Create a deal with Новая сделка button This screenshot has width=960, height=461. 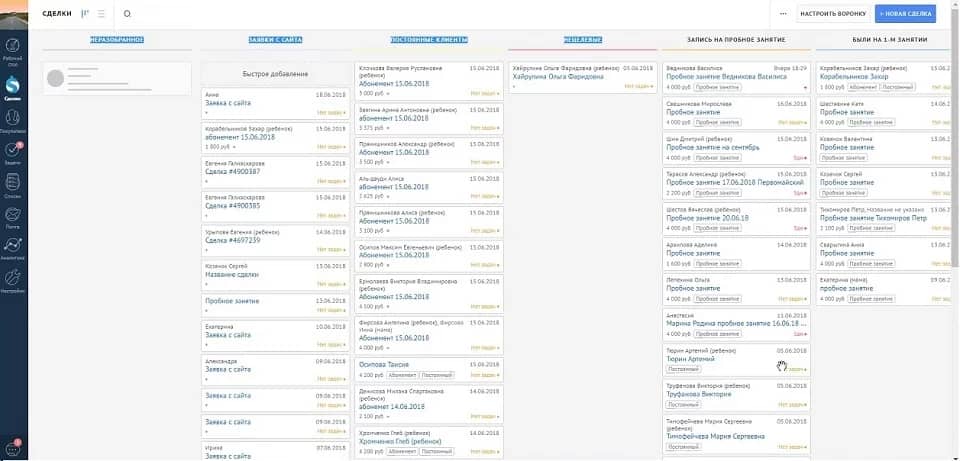coord(905,13)
